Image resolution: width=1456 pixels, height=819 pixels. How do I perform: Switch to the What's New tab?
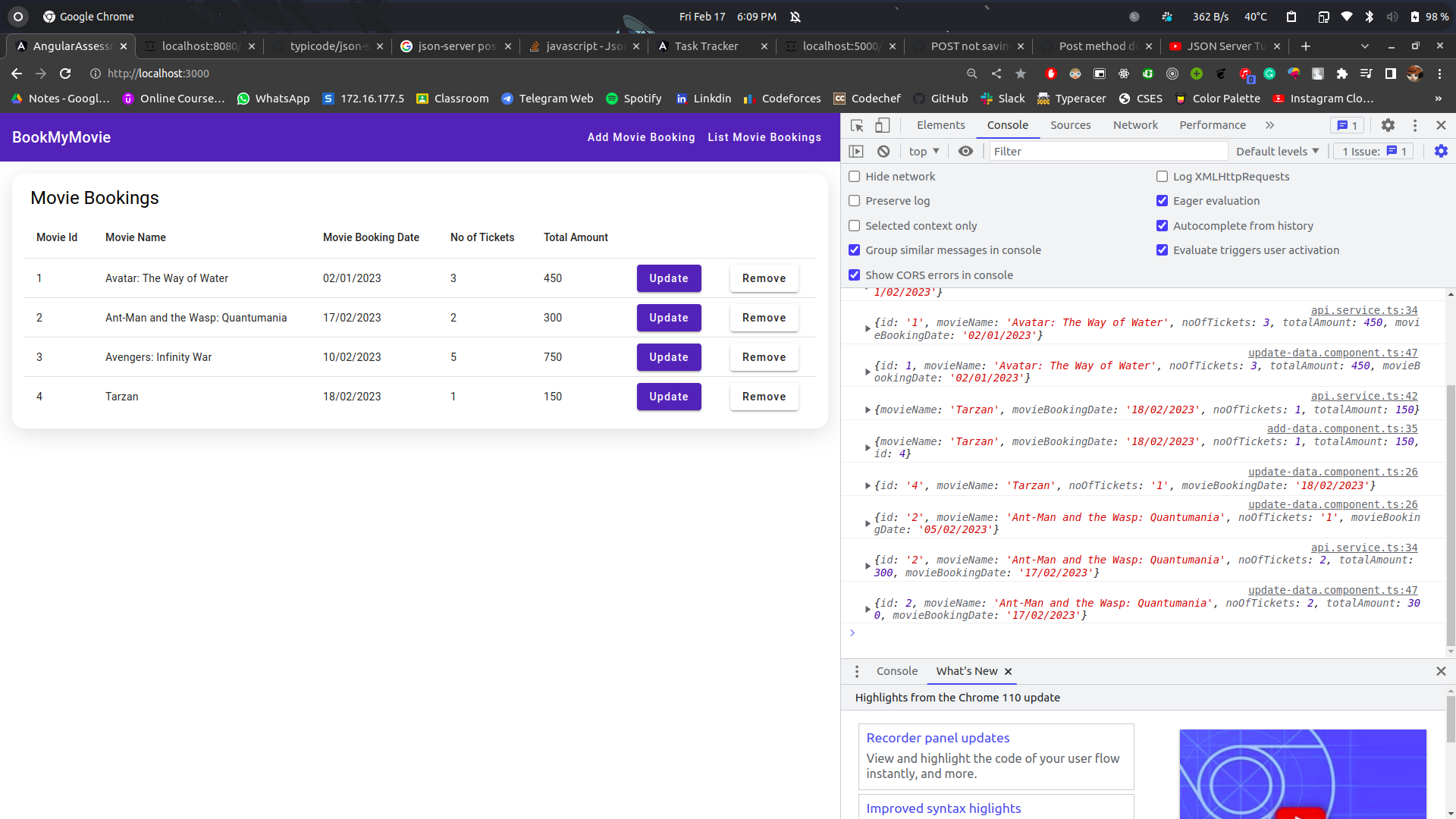pos(967,671)
